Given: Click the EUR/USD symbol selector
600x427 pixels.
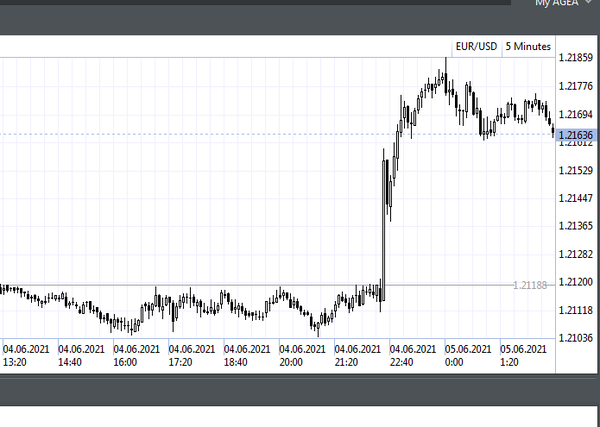Looking at the screenshot, I should tap(475, 46).
